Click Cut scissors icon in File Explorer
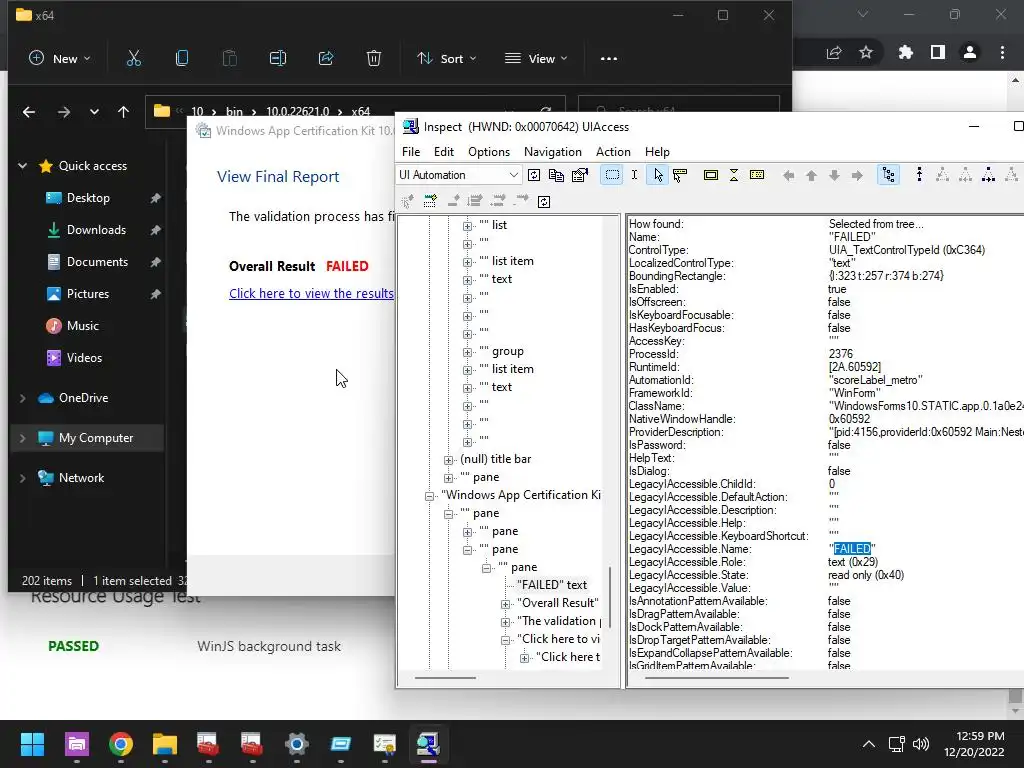The image size is (1024, 768). click(x=134, y=58)
